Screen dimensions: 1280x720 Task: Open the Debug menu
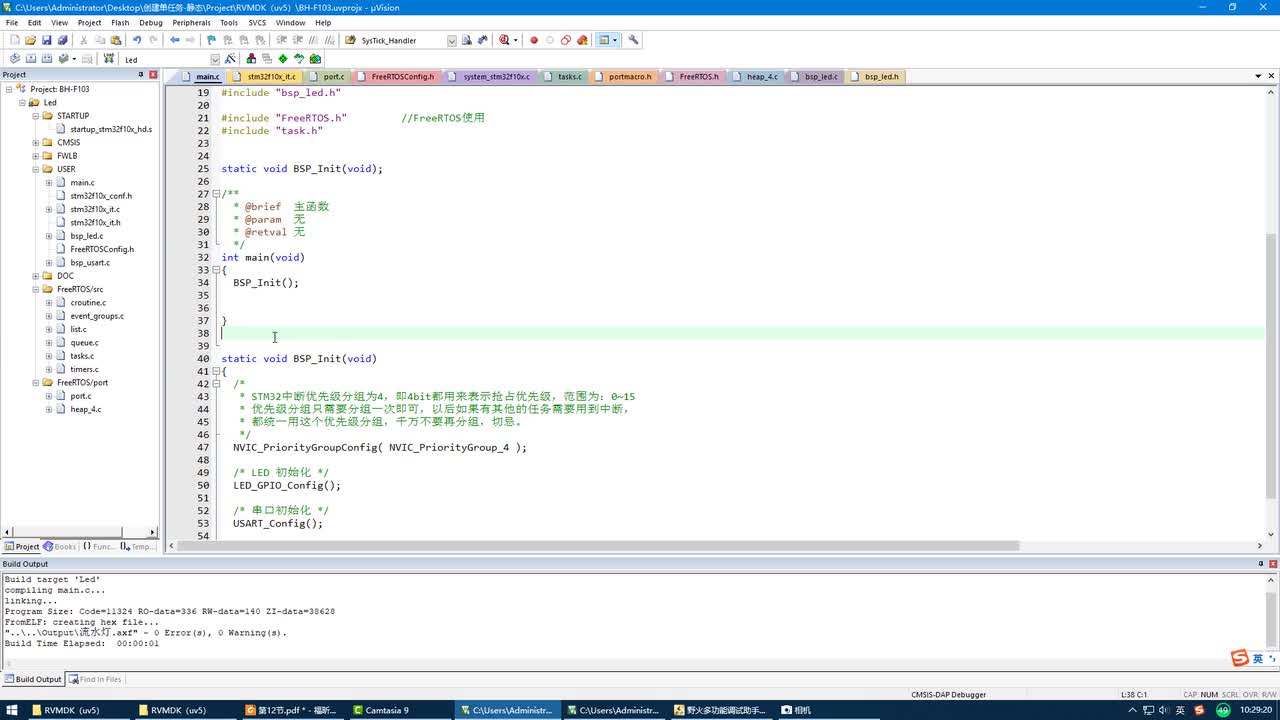(x=151, y=22)
